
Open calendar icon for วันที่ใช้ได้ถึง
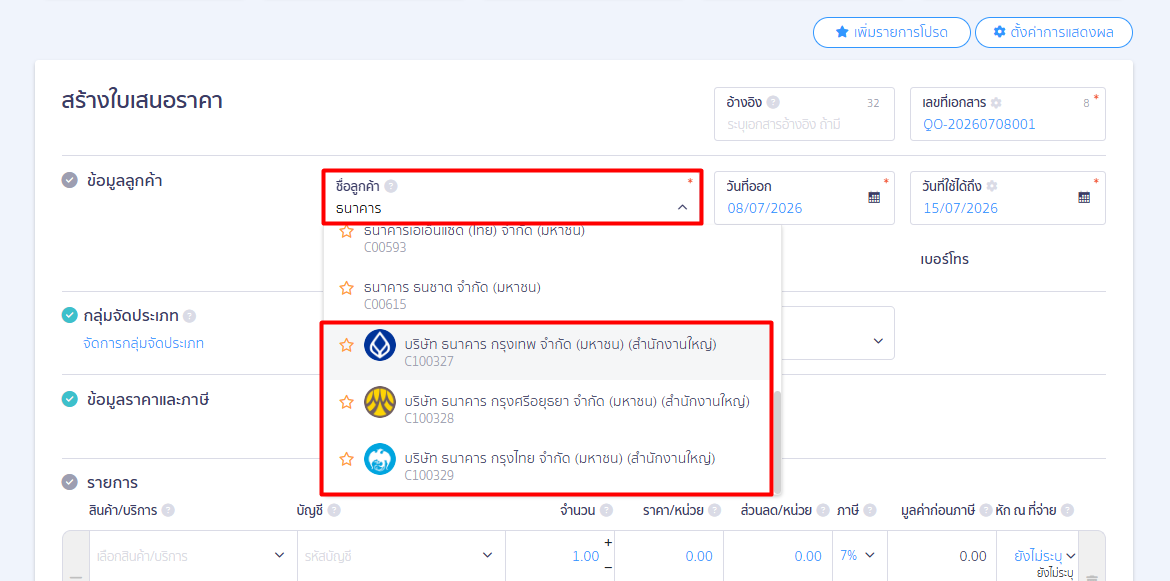pyautogui.click(x=1084, y=198)
